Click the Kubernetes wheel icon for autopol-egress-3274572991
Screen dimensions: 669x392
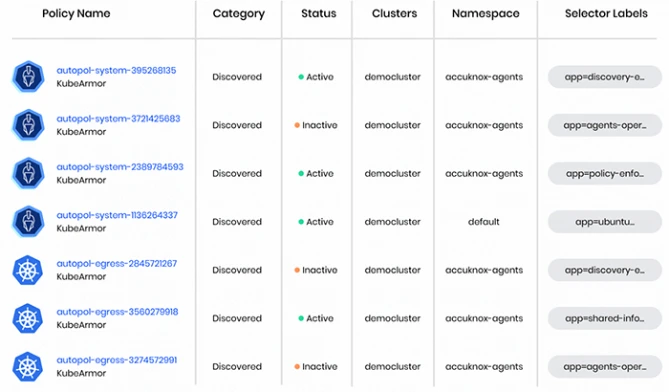(28, 366)
